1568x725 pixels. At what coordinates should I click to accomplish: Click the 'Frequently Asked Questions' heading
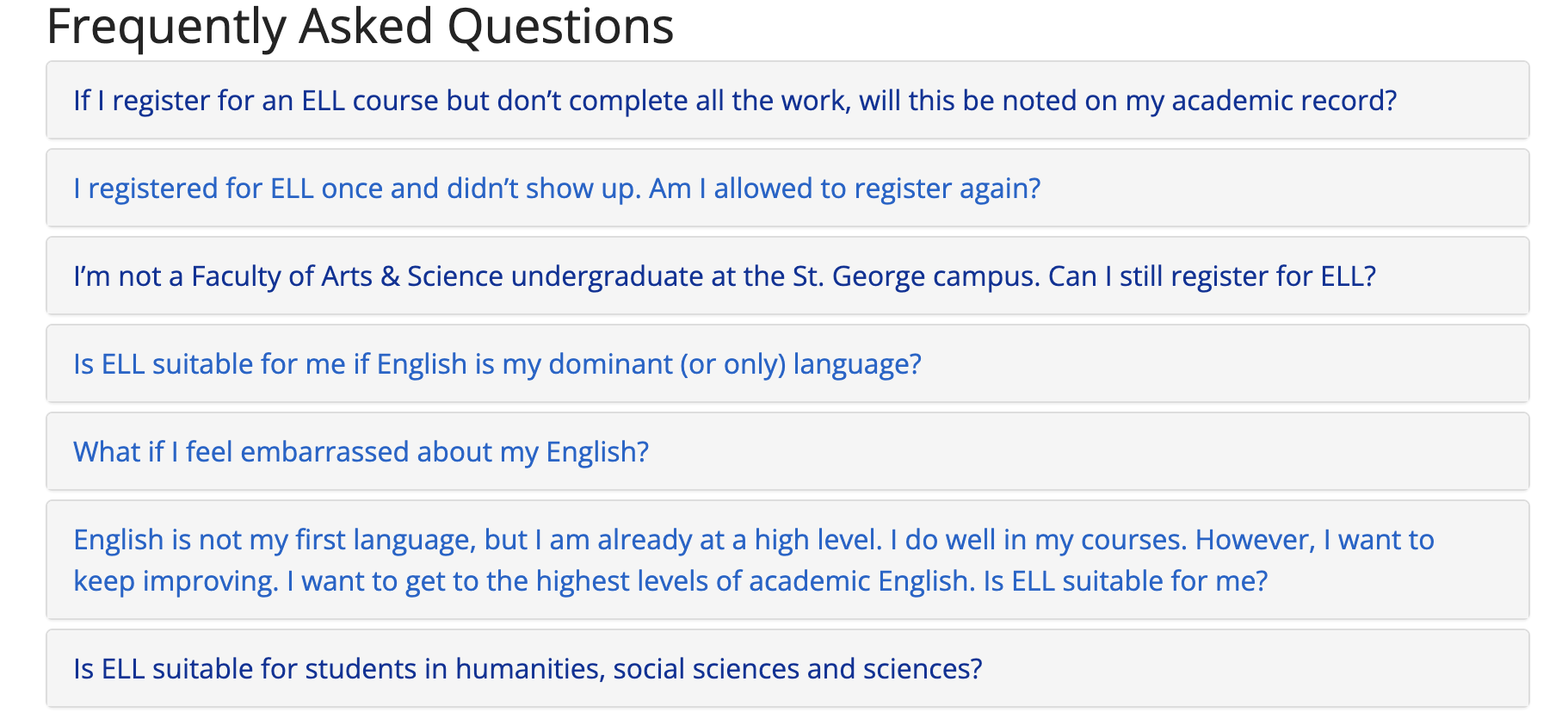click(x=360, y=26)
